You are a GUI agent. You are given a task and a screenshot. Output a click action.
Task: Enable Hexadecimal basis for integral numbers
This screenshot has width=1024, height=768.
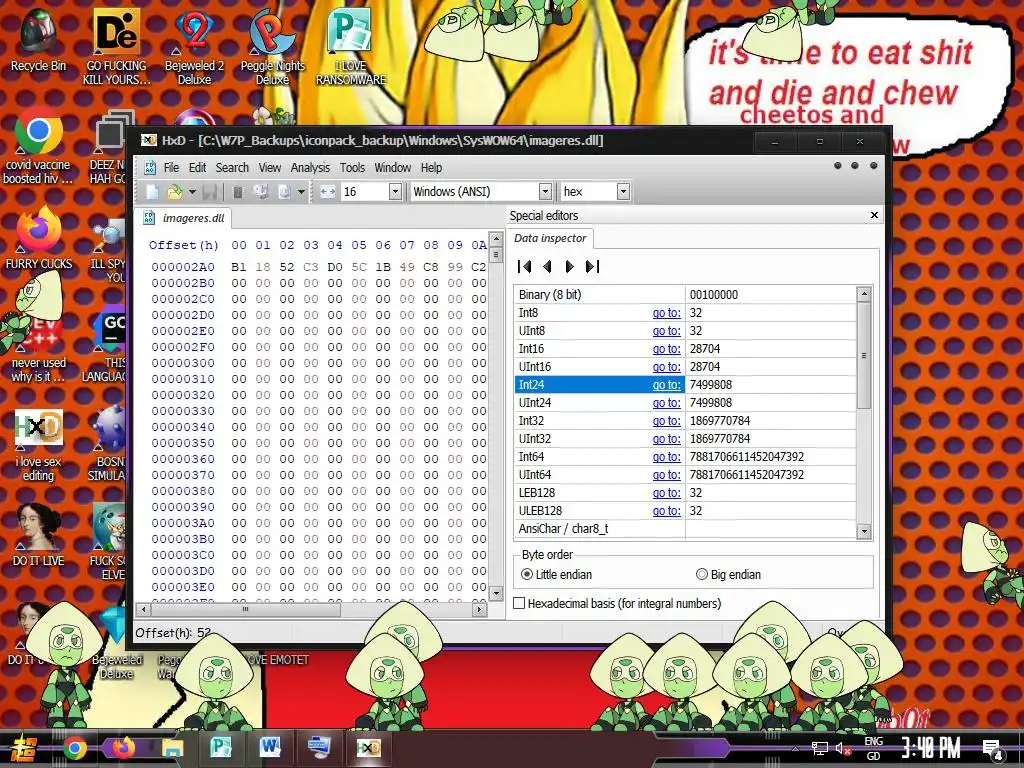point(519,603)
